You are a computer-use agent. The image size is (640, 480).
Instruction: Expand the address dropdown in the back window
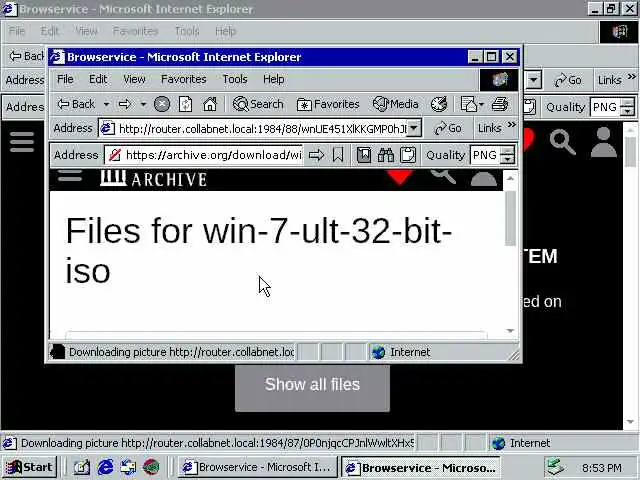(533, 80)
